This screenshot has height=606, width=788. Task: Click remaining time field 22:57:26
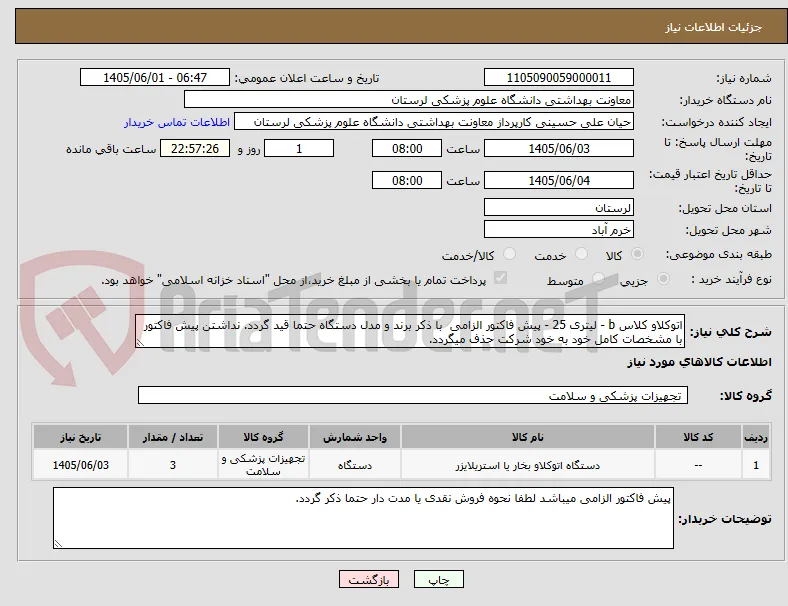point(195,148)
